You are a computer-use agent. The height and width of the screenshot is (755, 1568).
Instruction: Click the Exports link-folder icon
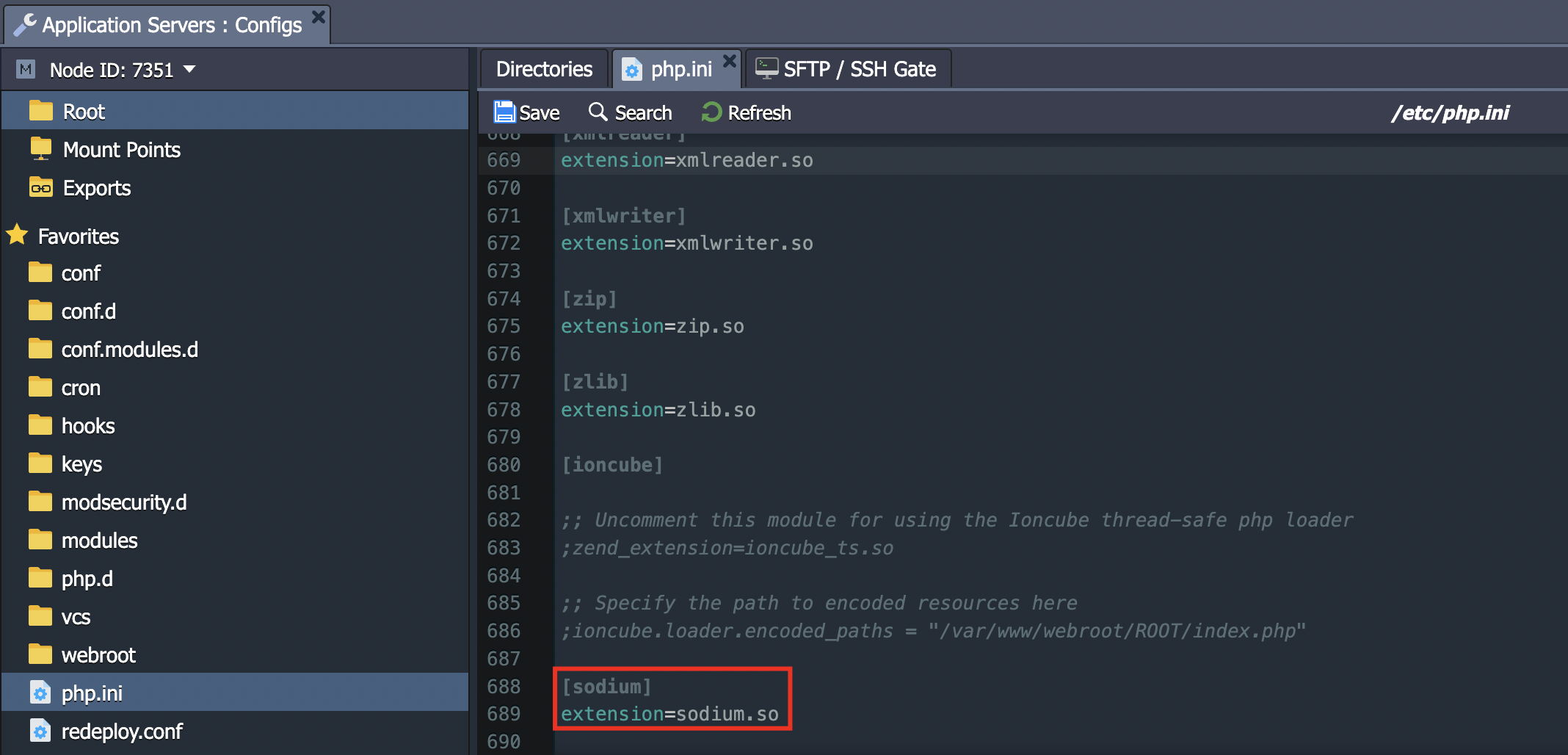tap(41, 187)
